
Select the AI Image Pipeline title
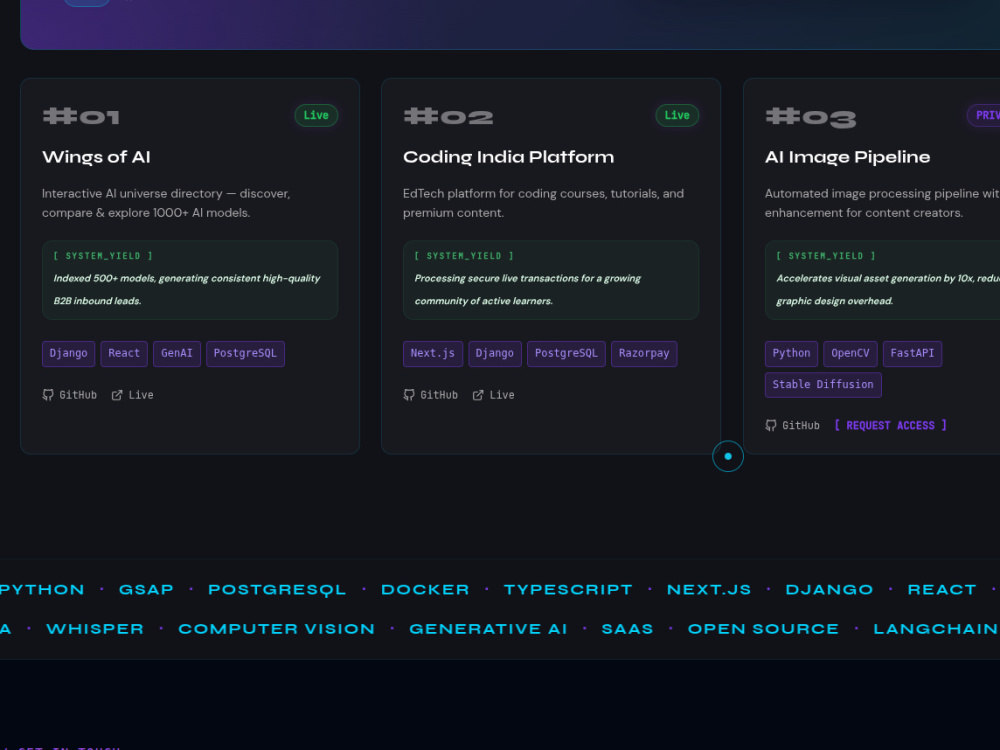(x=848, y=157)
